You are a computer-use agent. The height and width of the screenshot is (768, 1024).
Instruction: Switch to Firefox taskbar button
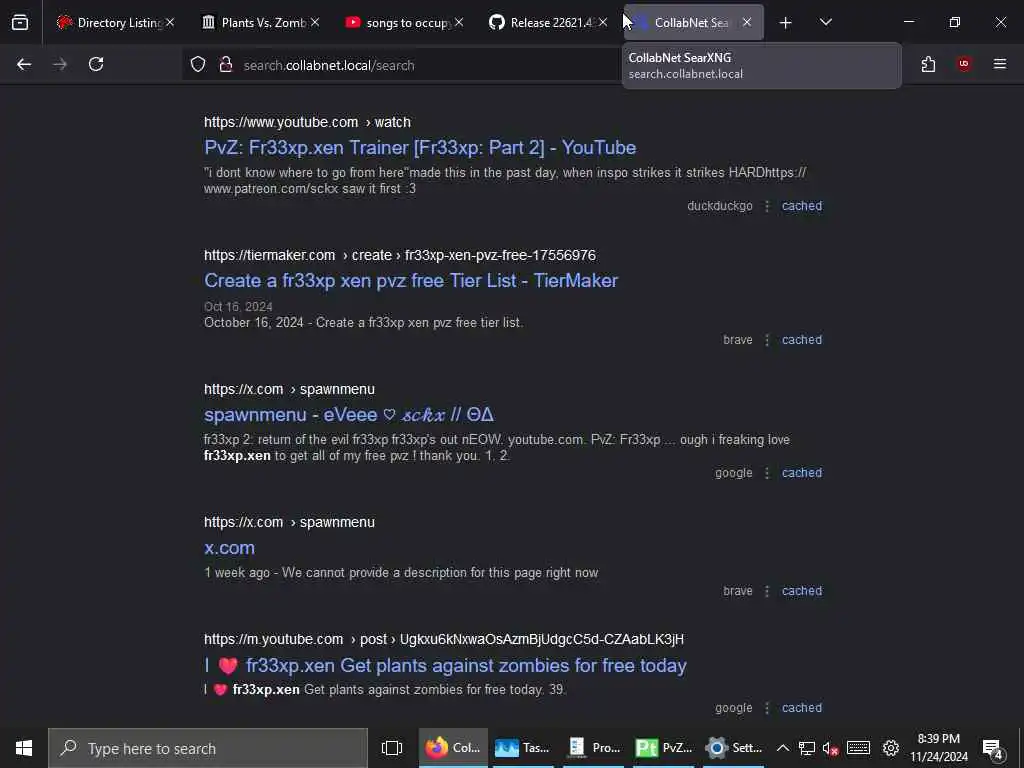[x=453, y=748]
